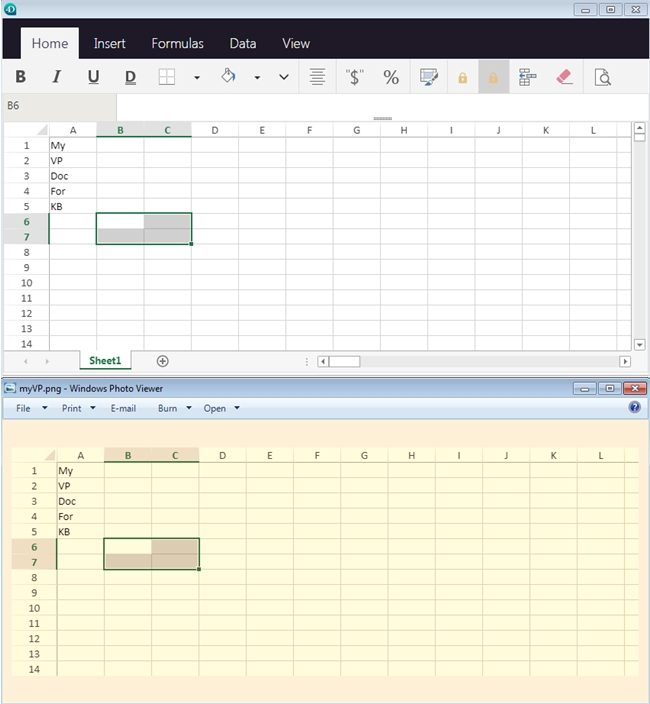This screenshot has width=650, height=704.
Task: Add a new sheet with plus button
Action: pos(162,361)
